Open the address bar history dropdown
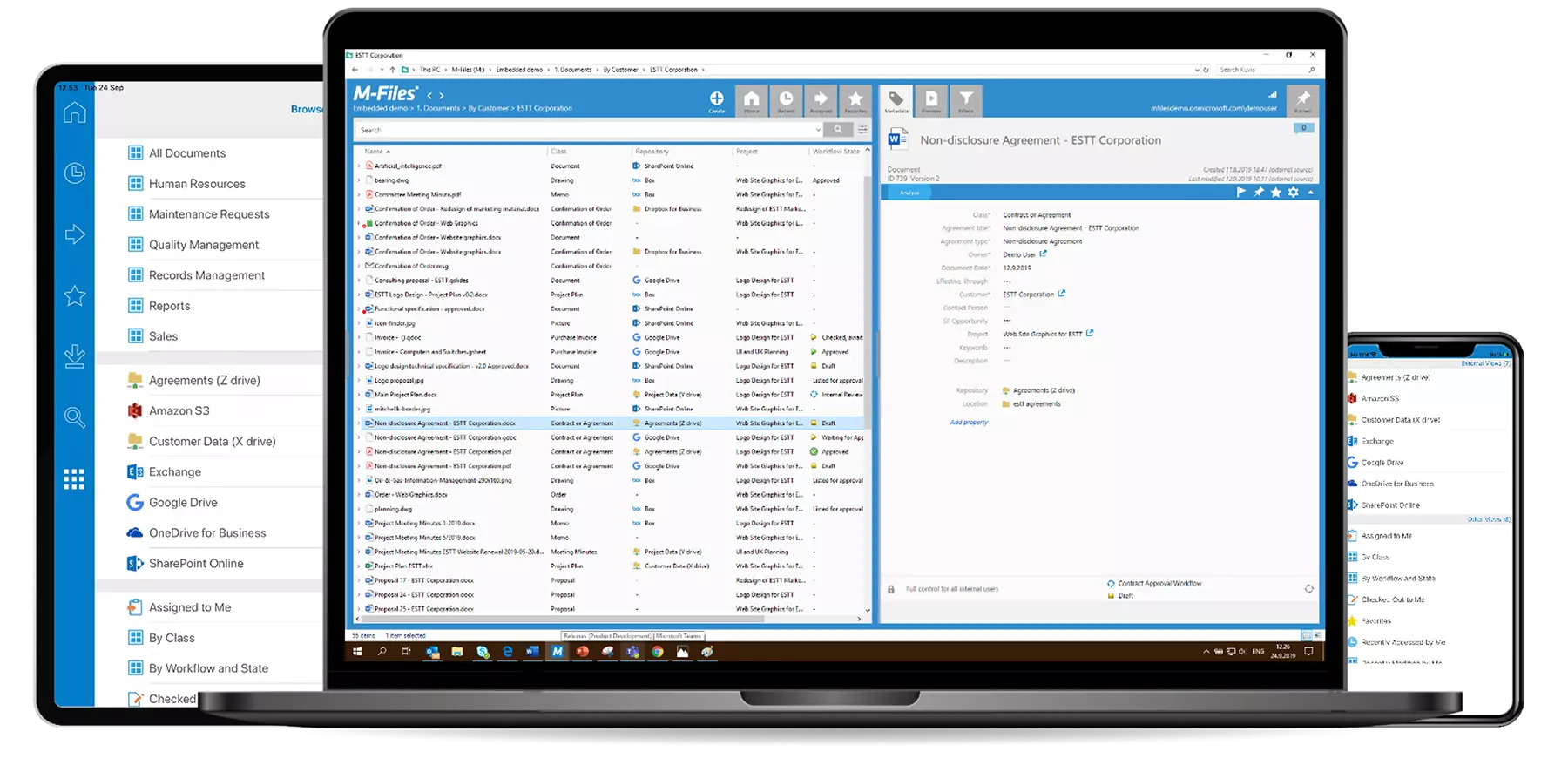Image resolution: width=1568 pixels, height=779 pixels. point(1197,70)
